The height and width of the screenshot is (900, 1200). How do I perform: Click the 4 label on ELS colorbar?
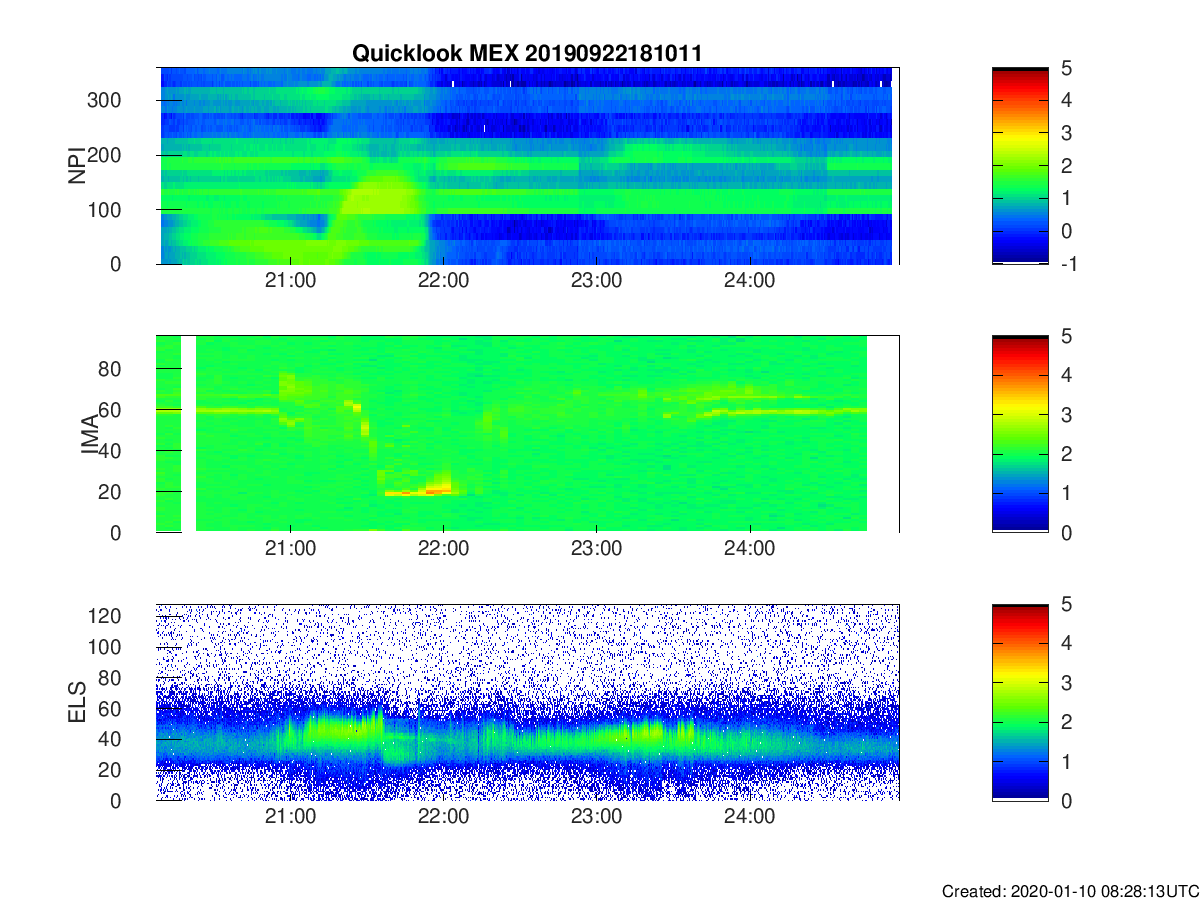click(x=1065, y=644)
